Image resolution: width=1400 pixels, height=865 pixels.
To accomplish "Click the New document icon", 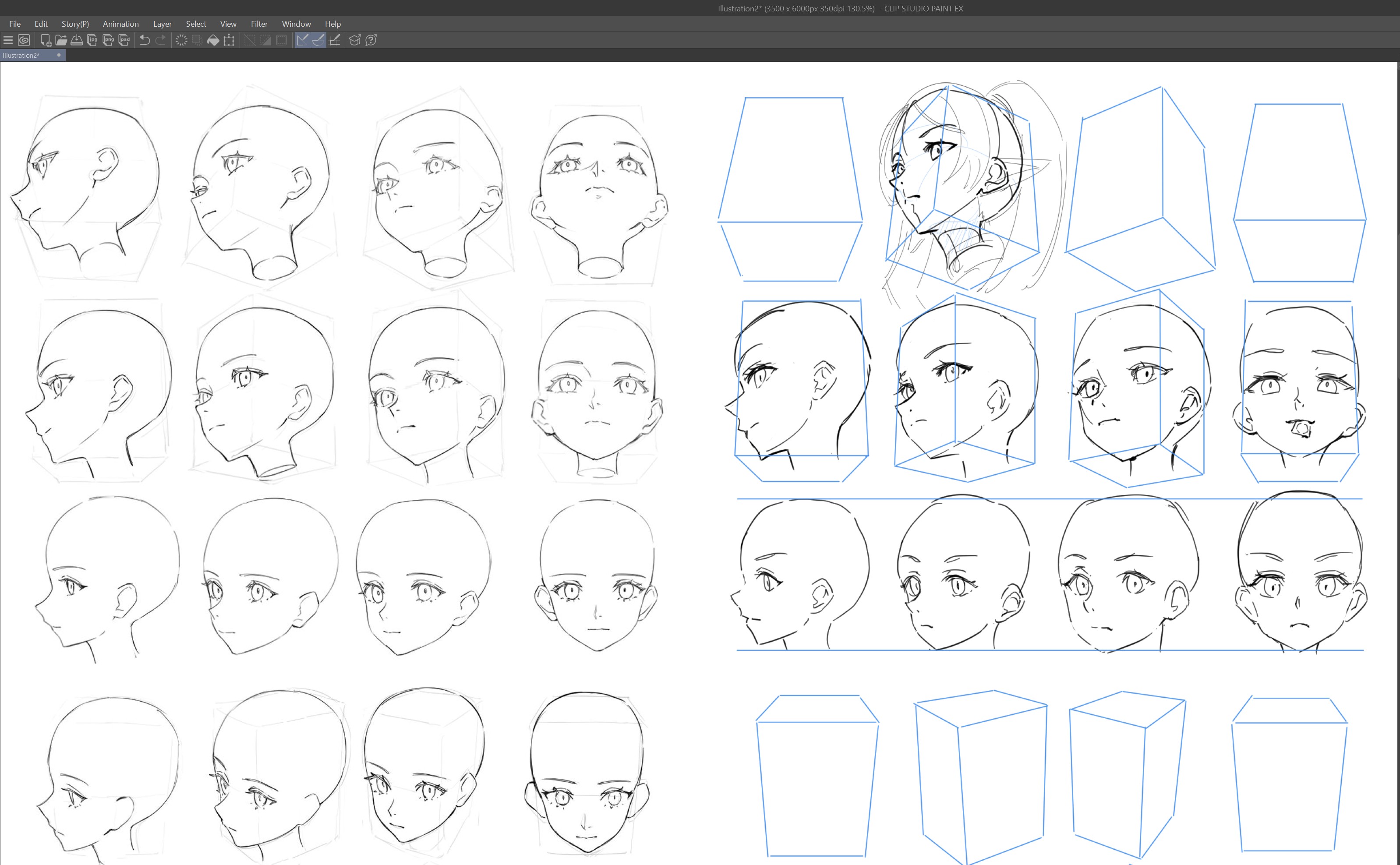I will coord(45,40).
